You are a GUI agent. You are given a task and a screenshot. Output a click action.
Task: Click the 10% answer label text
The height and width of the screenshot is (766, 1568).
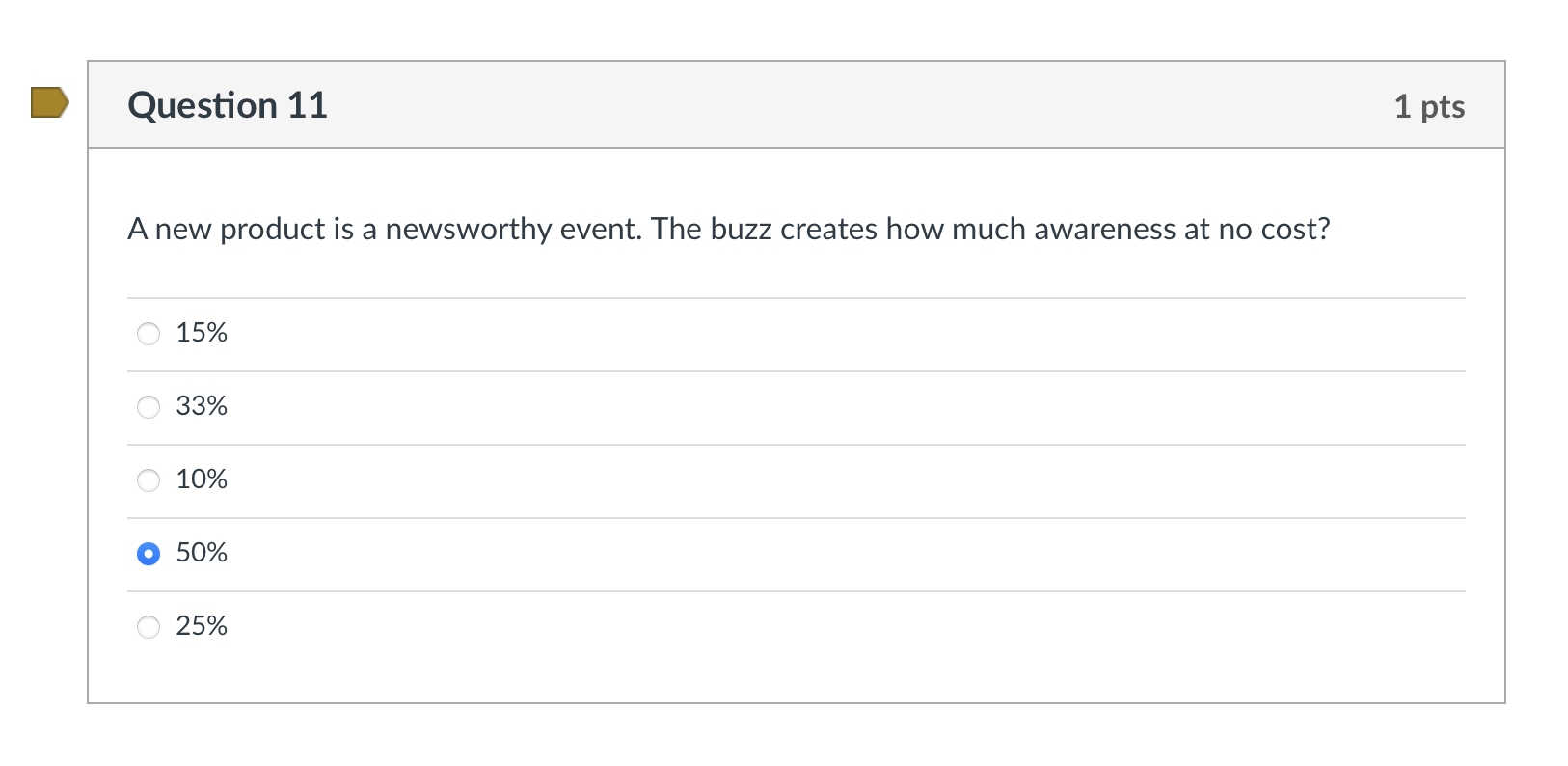coord(202,479)
